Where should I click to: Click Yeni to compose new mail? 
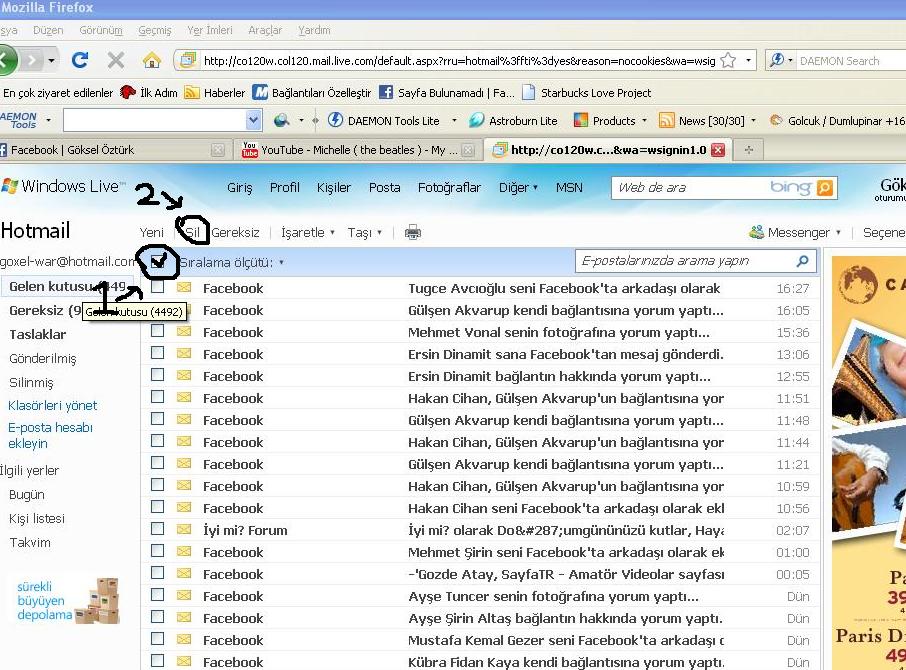151,232
